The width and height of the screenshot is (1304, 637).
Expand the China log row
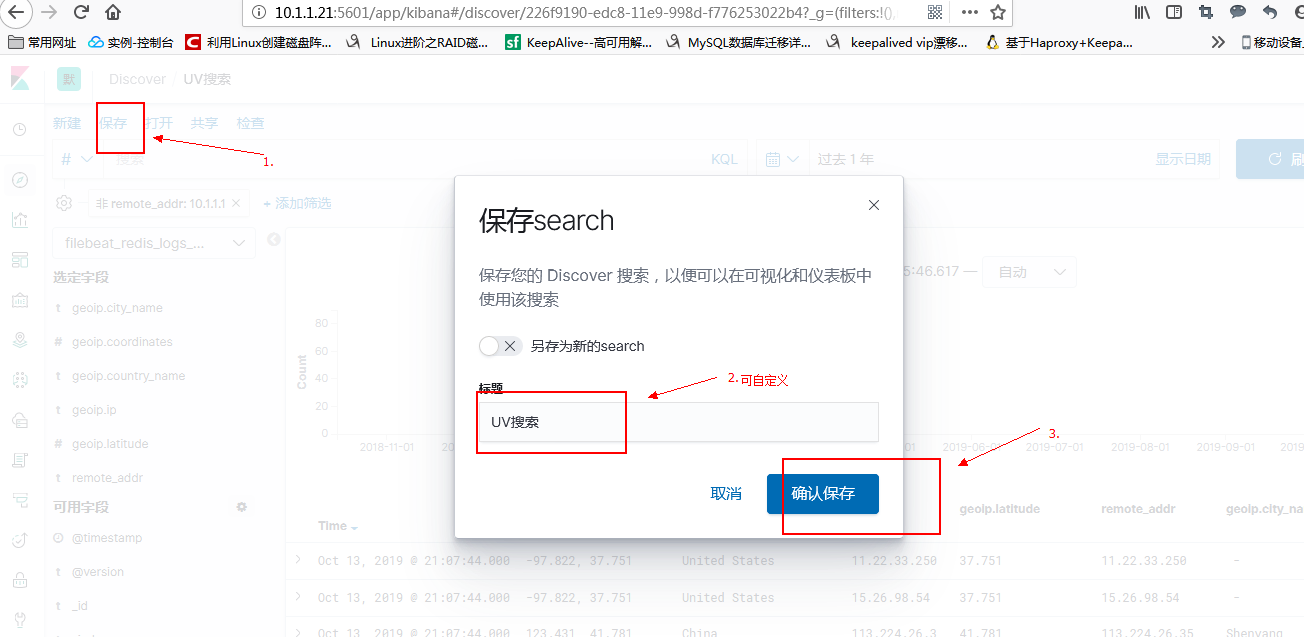point(298,631)
